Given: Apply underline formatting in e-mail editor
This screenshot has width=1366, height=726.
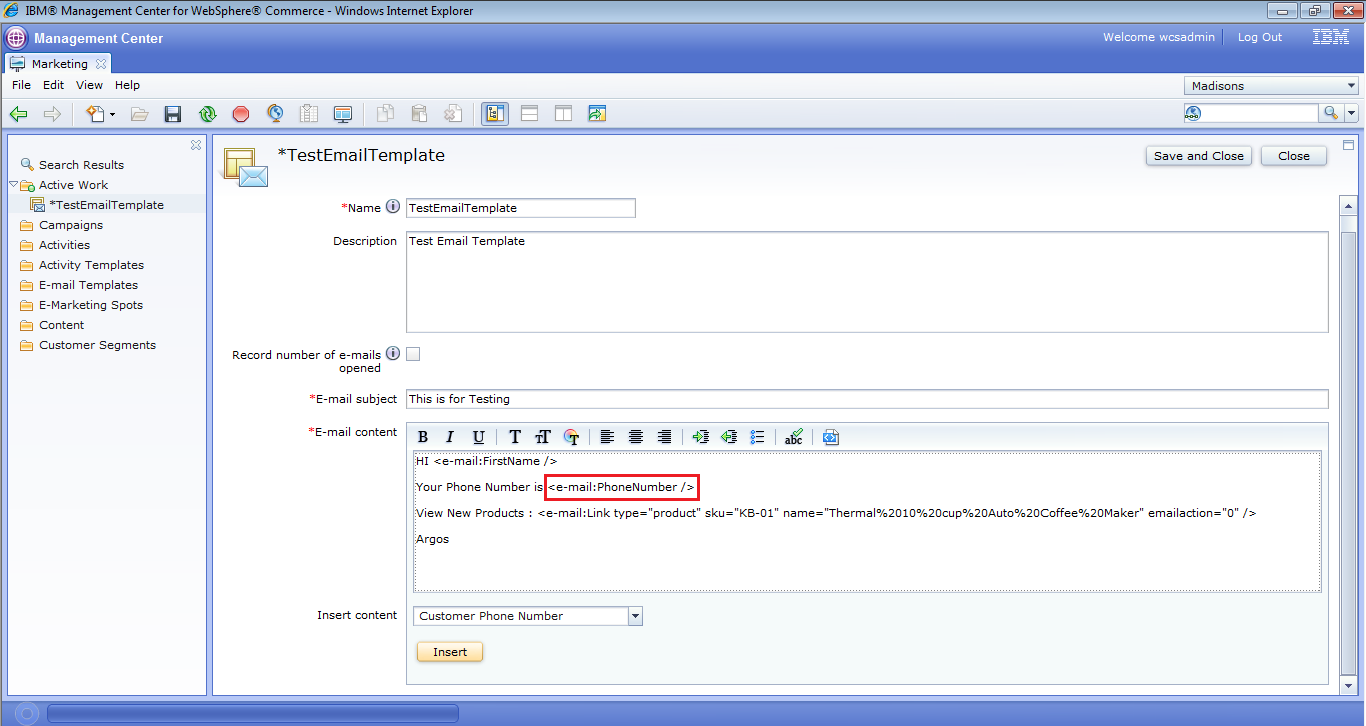Looking at the screenshot, I should (x=478, y=437).
